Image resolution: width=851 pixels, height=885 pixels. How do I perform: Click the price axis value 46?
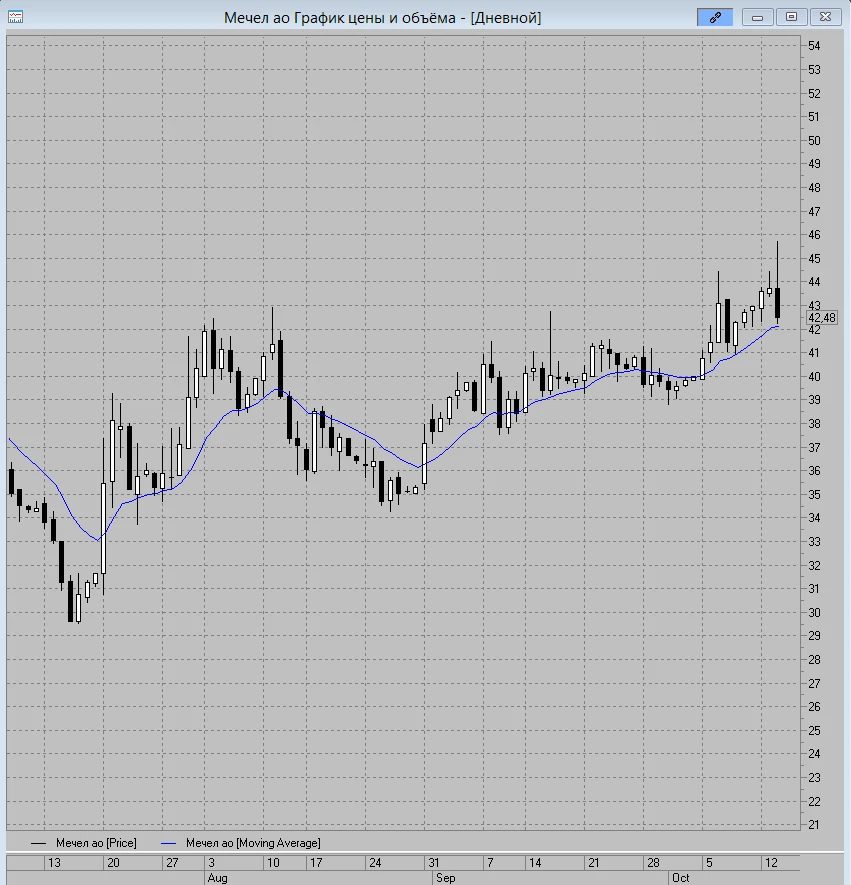point(814,235)
